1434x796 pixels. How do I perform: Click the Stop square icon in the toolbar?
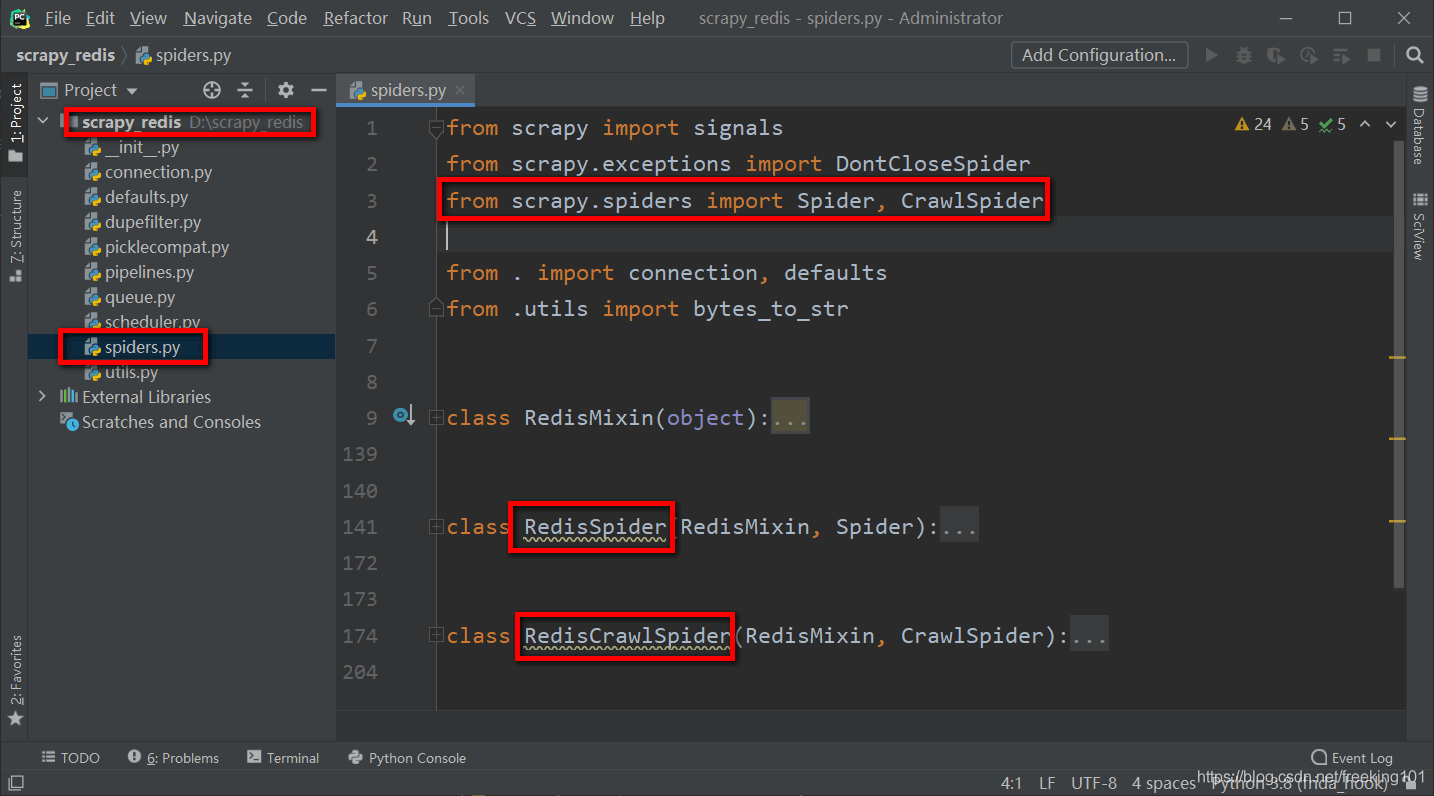tap(1374, 55)
